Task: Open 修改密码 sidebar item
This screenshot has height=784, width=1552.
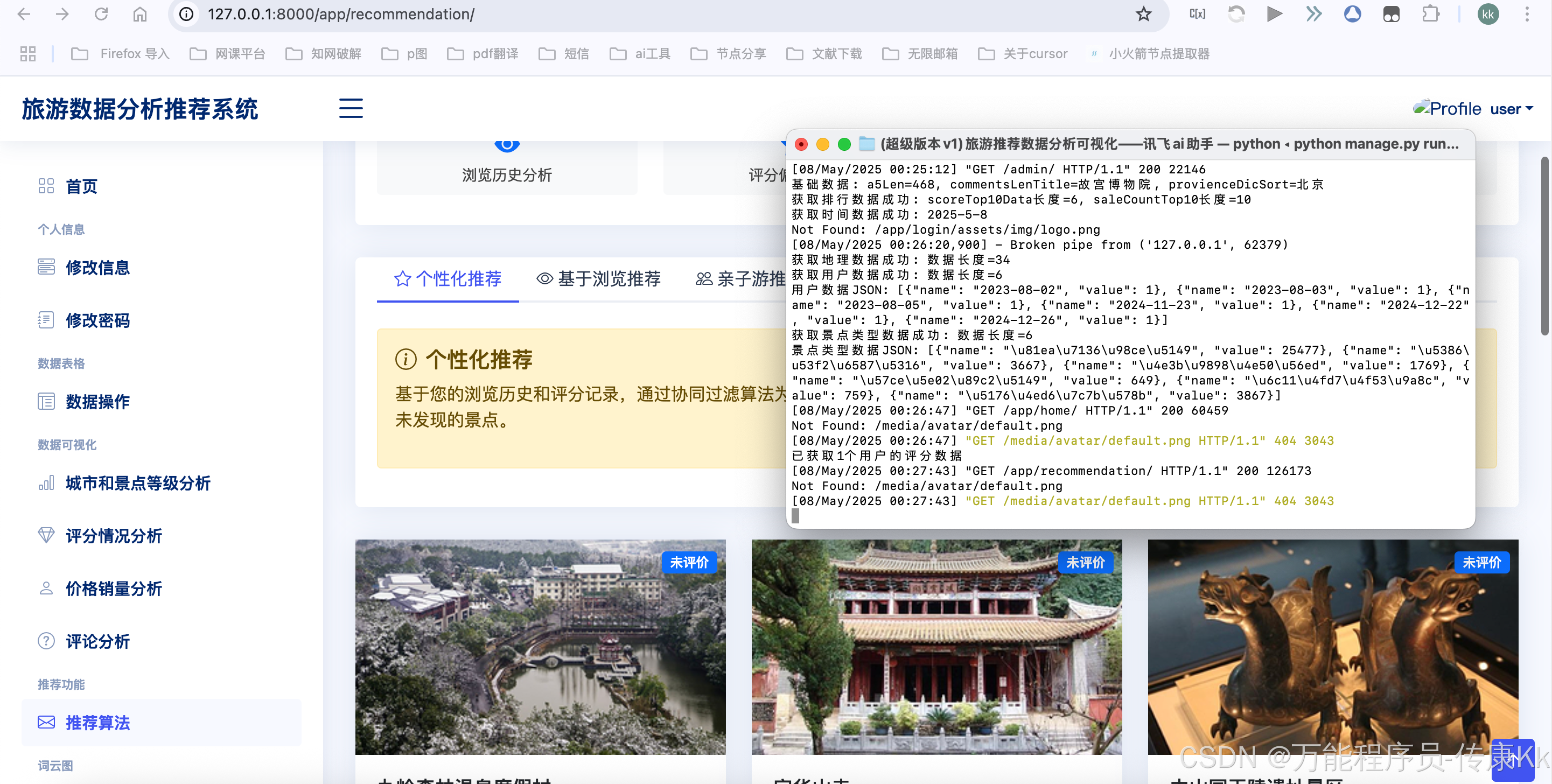Action: coord(97,320)
